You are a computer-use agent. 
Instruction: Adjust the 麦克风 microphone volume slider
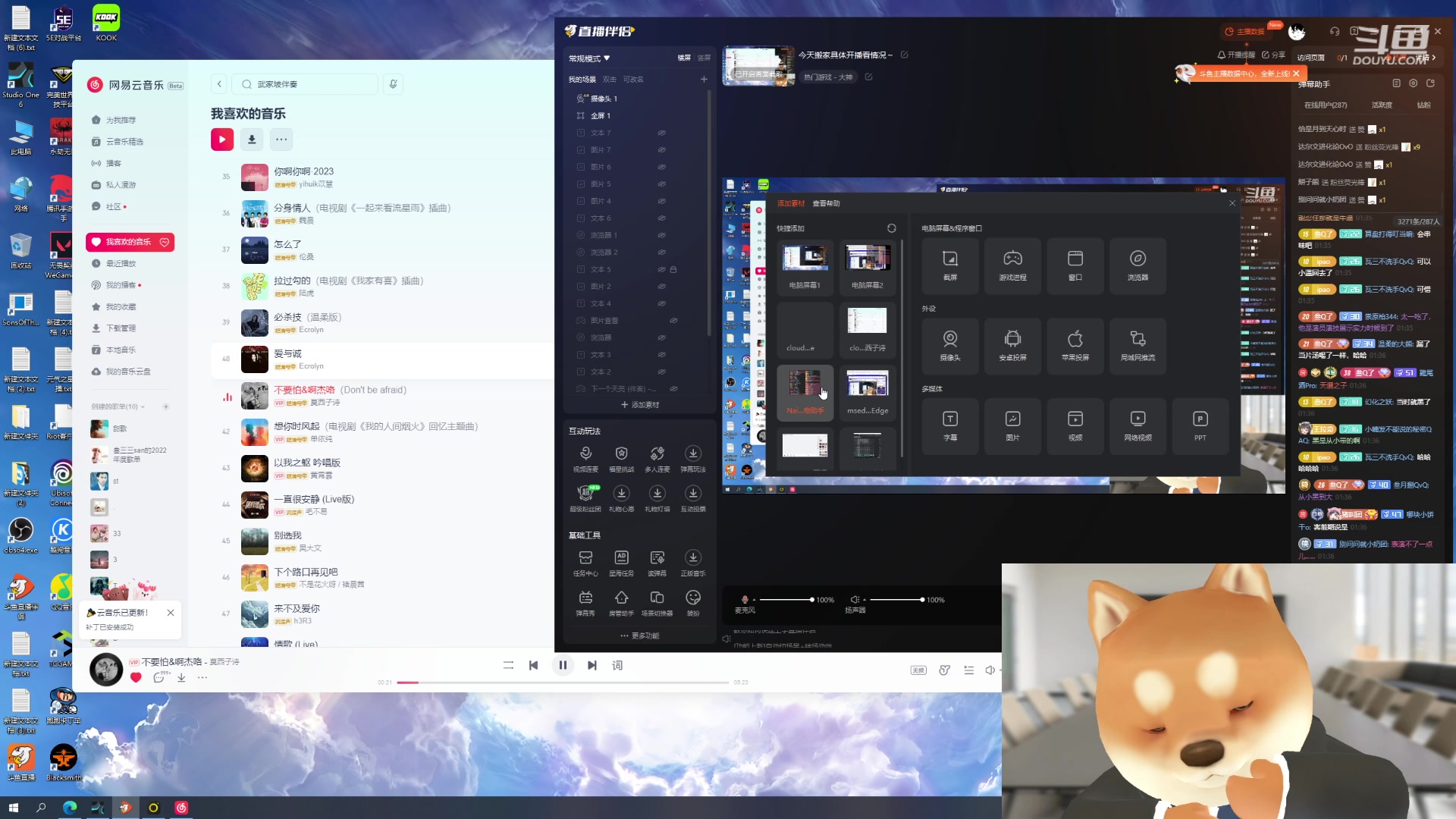click(x=811, y=600)
